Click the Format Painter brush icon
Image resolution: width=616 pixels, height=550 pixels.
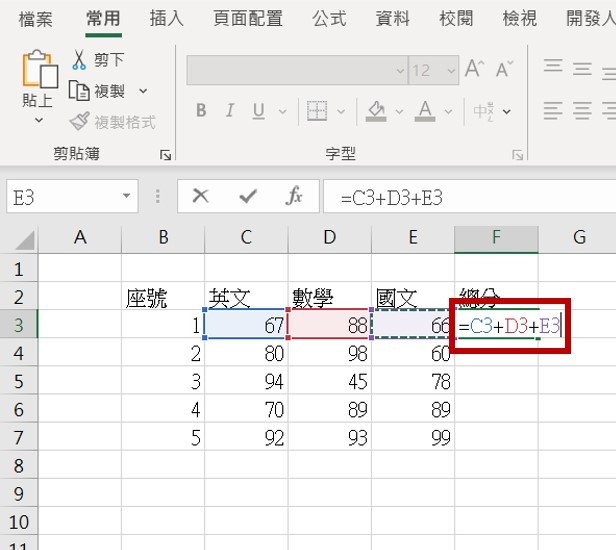point(79,121)
